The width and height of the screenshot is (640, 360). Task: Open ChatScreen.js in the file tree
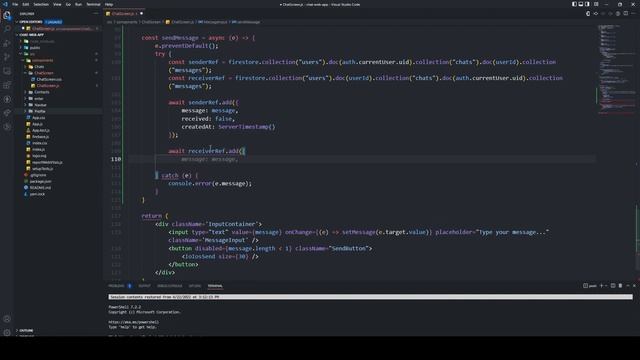48,86
